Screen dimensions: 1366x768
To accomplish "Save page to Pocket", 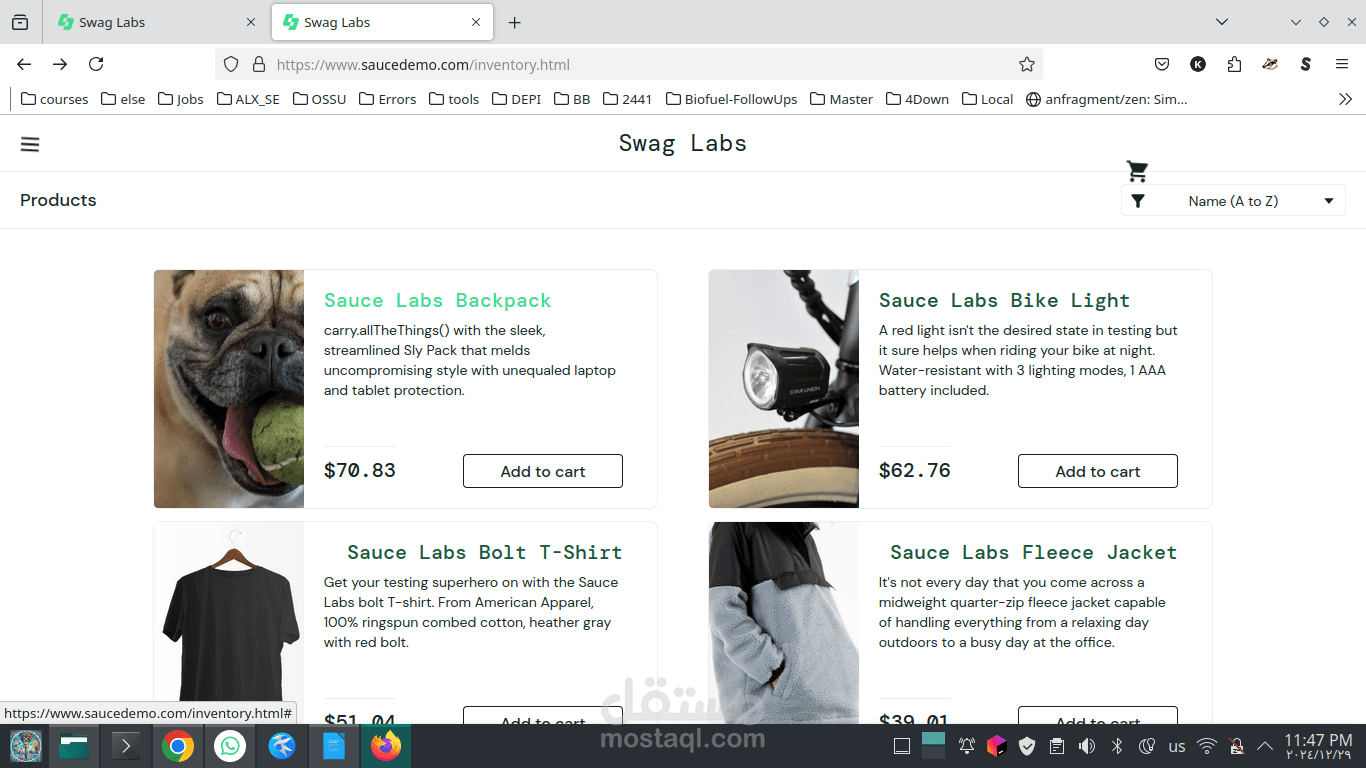I will [1162, 64].
